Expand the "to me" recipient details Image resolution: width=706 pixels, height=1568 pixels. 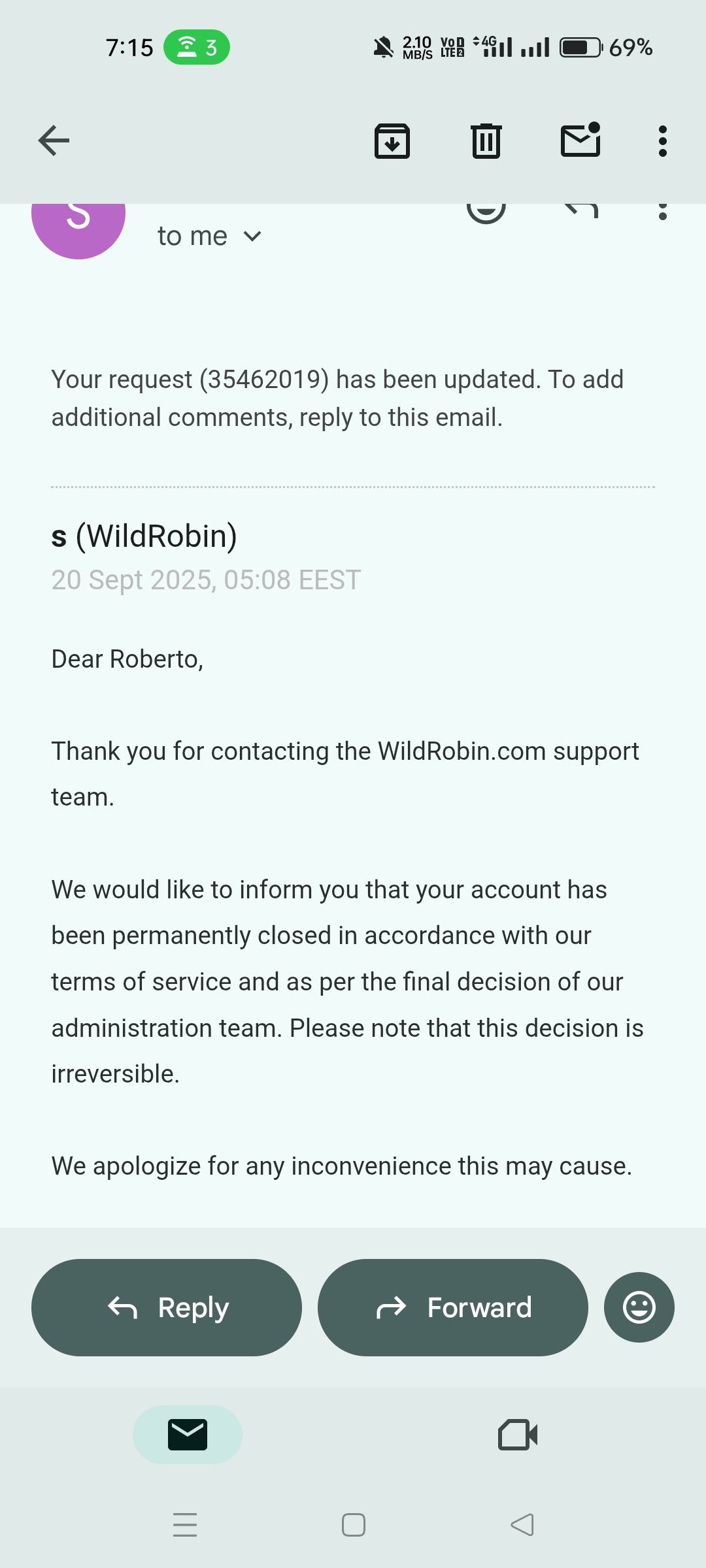point(252,236)
